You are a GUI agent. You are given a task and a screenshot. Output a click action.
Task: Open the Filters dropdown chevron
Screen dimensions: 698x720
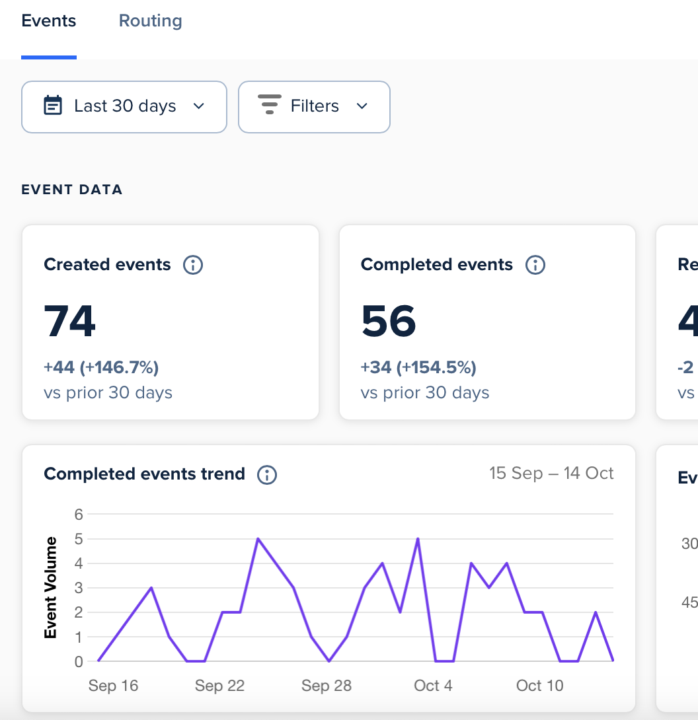(x=362, y=106)
